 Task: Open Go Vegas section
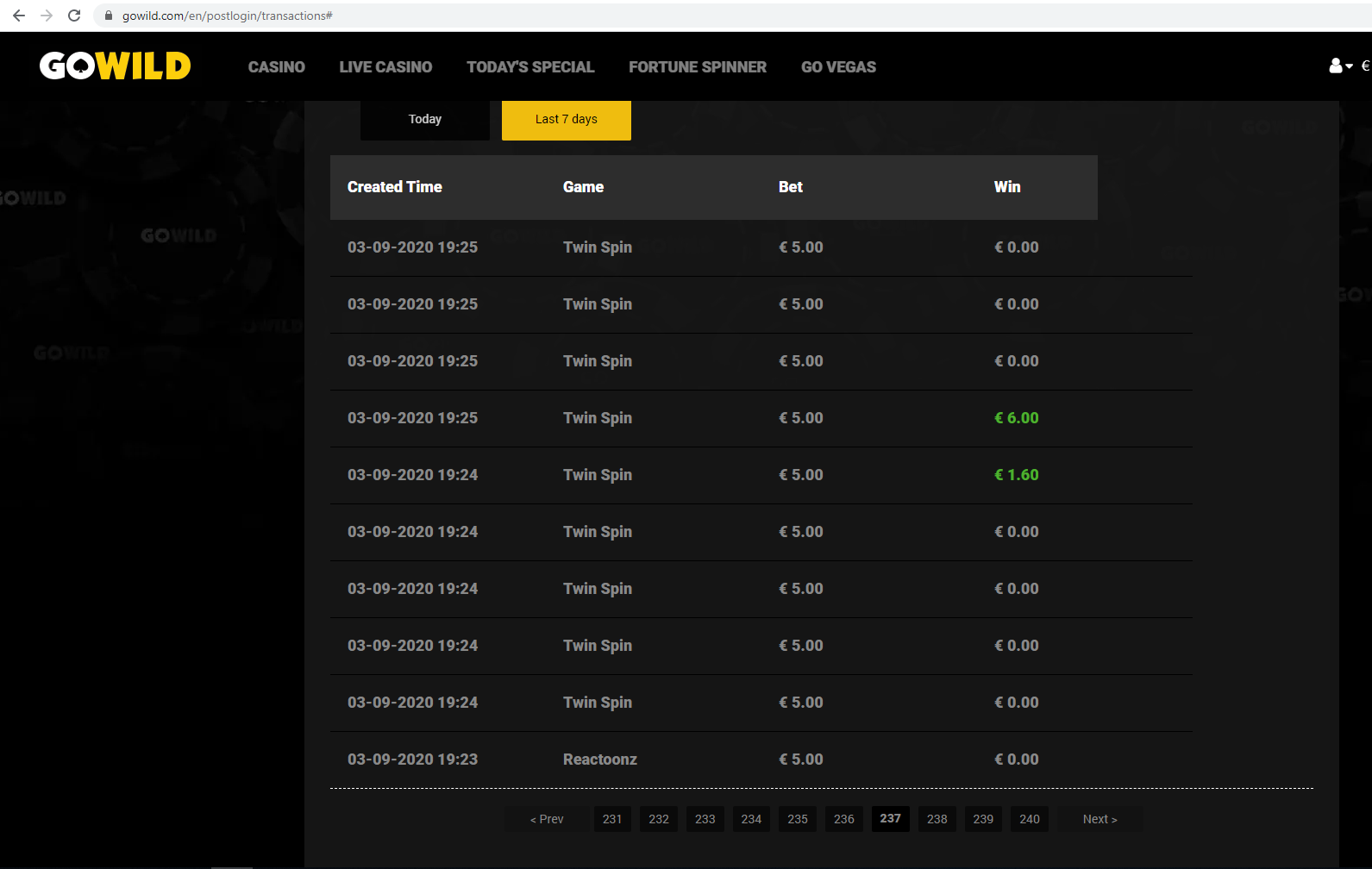838,67
